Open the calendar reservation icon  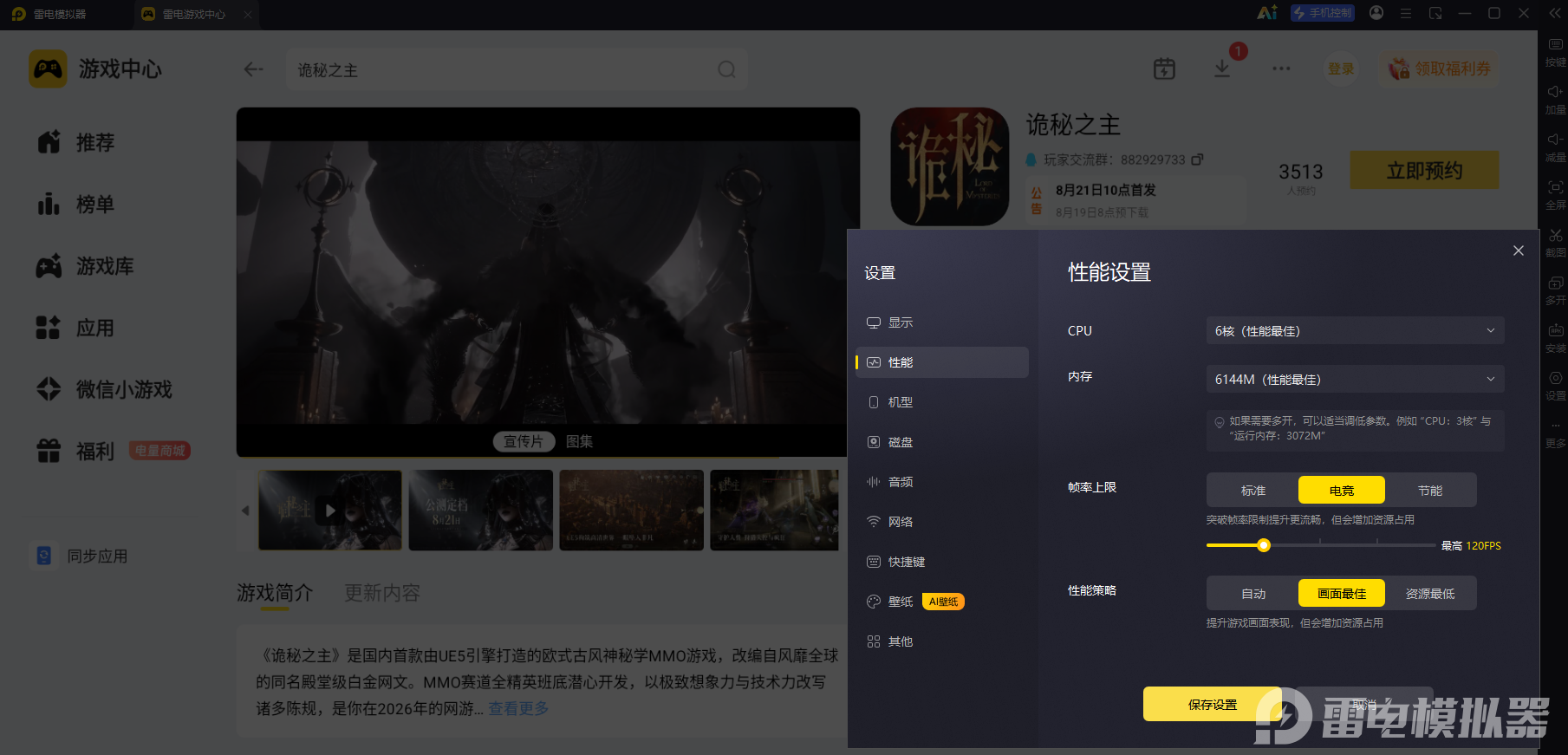pos(1164,68)
